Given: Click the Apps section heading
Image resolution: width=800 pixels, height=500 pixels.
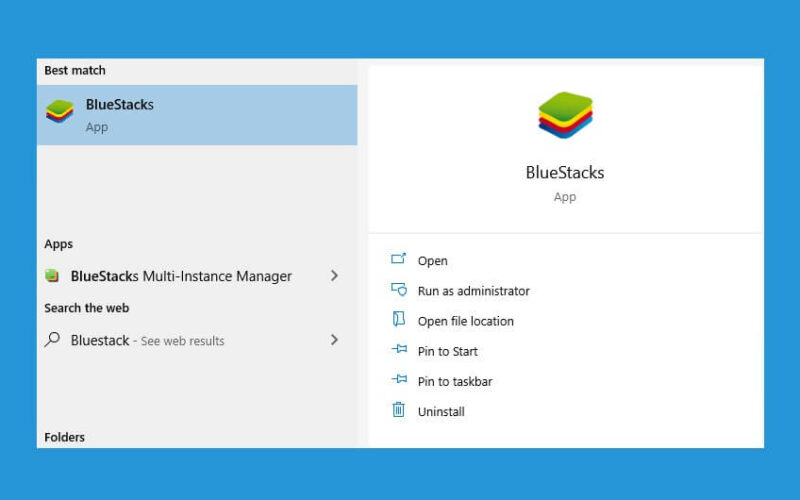Looking at the screenshot, I should (x=58, y=244).
